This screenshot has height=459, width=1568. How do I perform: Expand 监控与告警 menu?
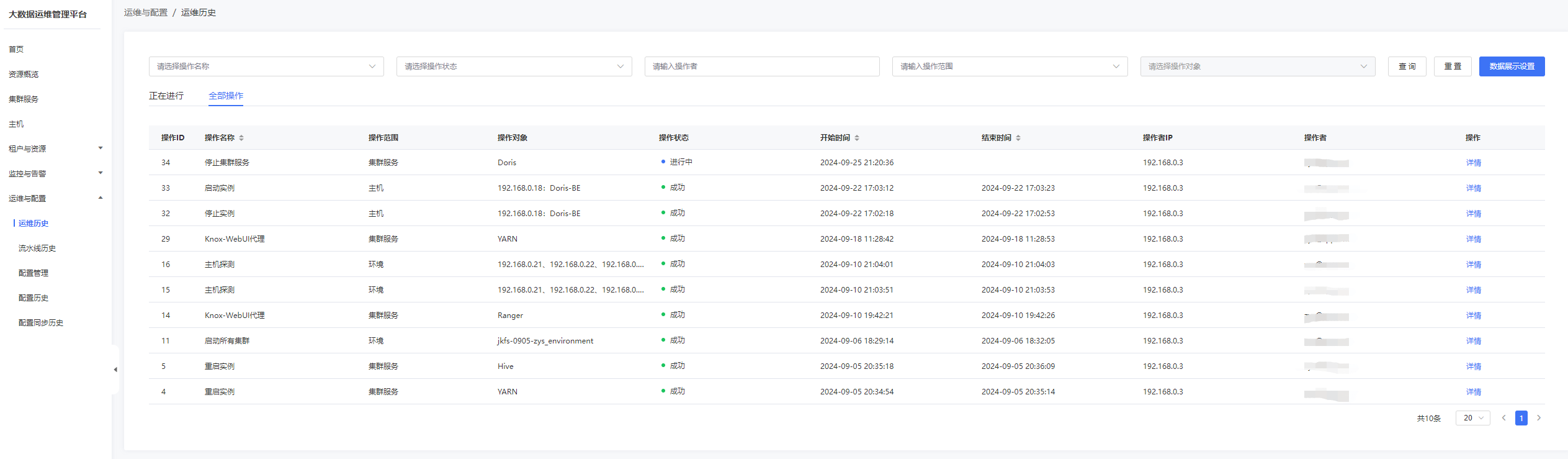55,173
